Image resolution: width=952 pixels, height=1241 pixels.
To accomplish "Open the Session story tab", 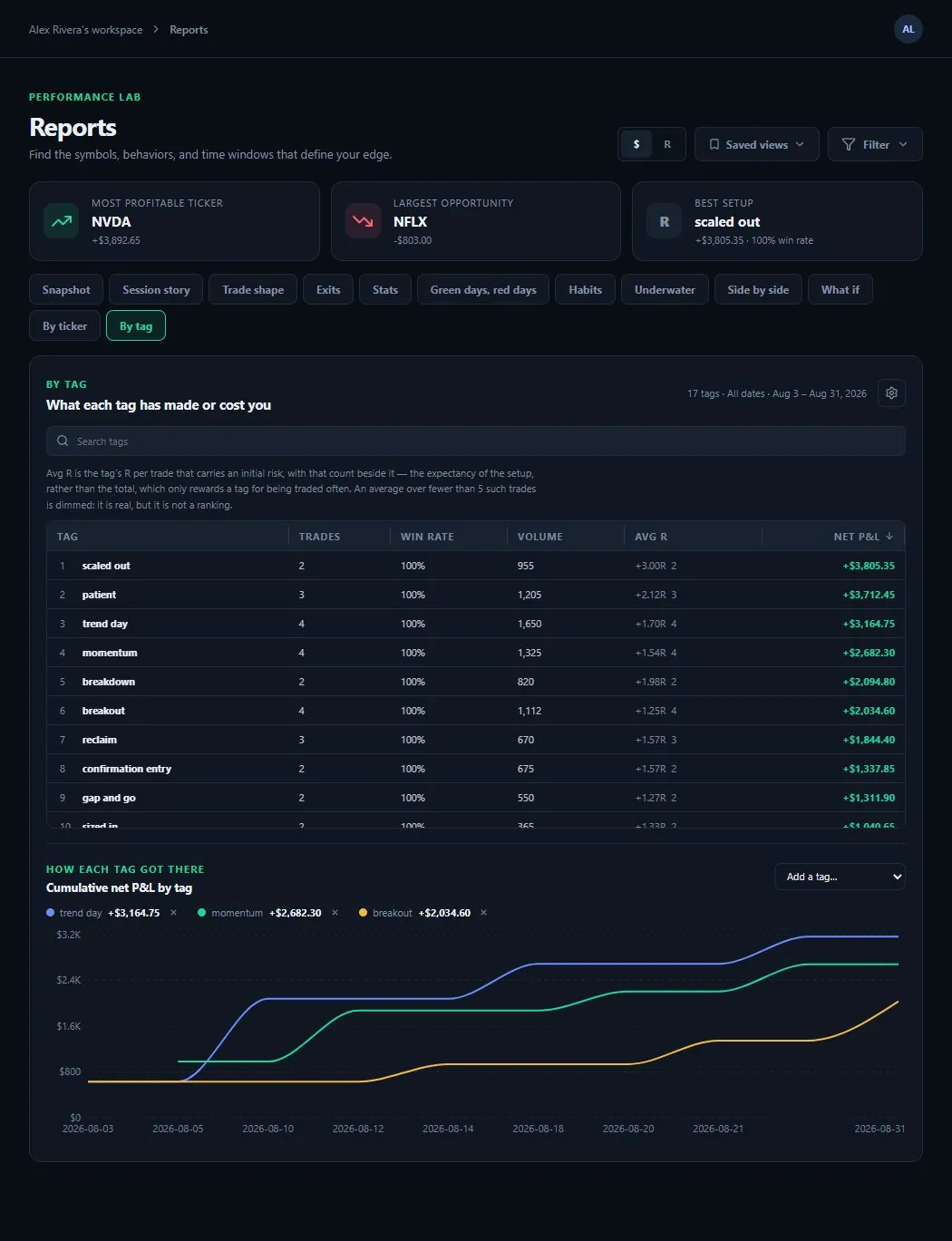I will (x=156, y=290).
